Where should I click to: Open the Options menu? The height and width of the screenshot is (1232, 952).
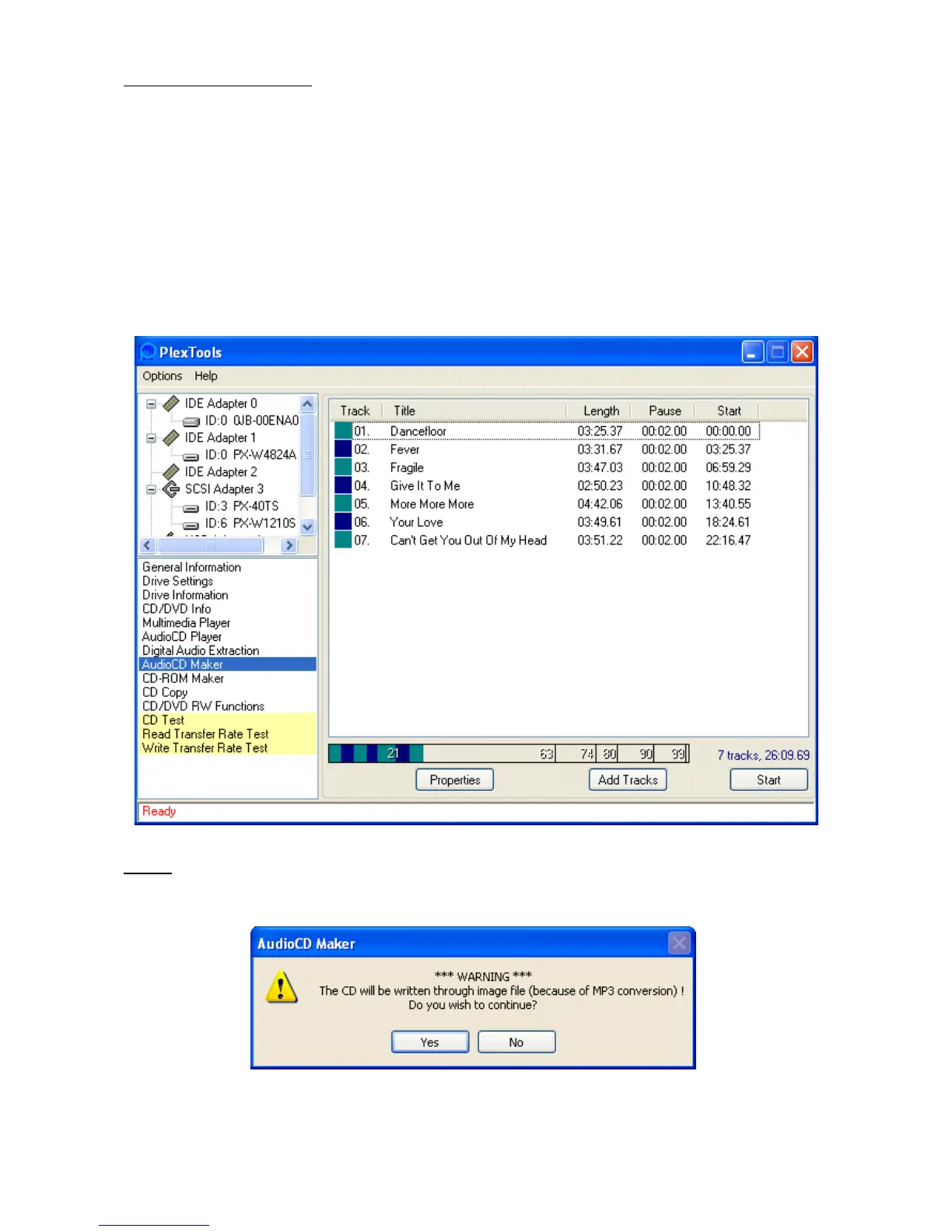point(162,376)
